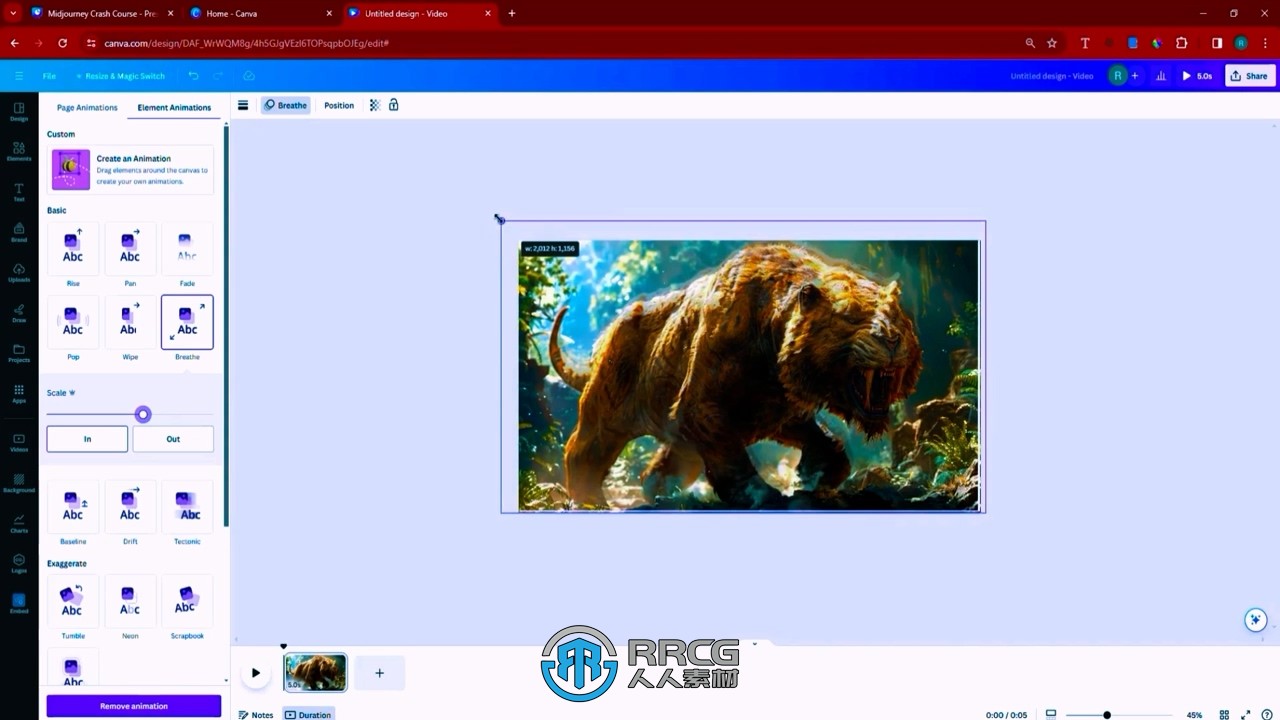Open the Background panel in sidebar
This screenshot has height=720, width=1280.
(19, 482)
